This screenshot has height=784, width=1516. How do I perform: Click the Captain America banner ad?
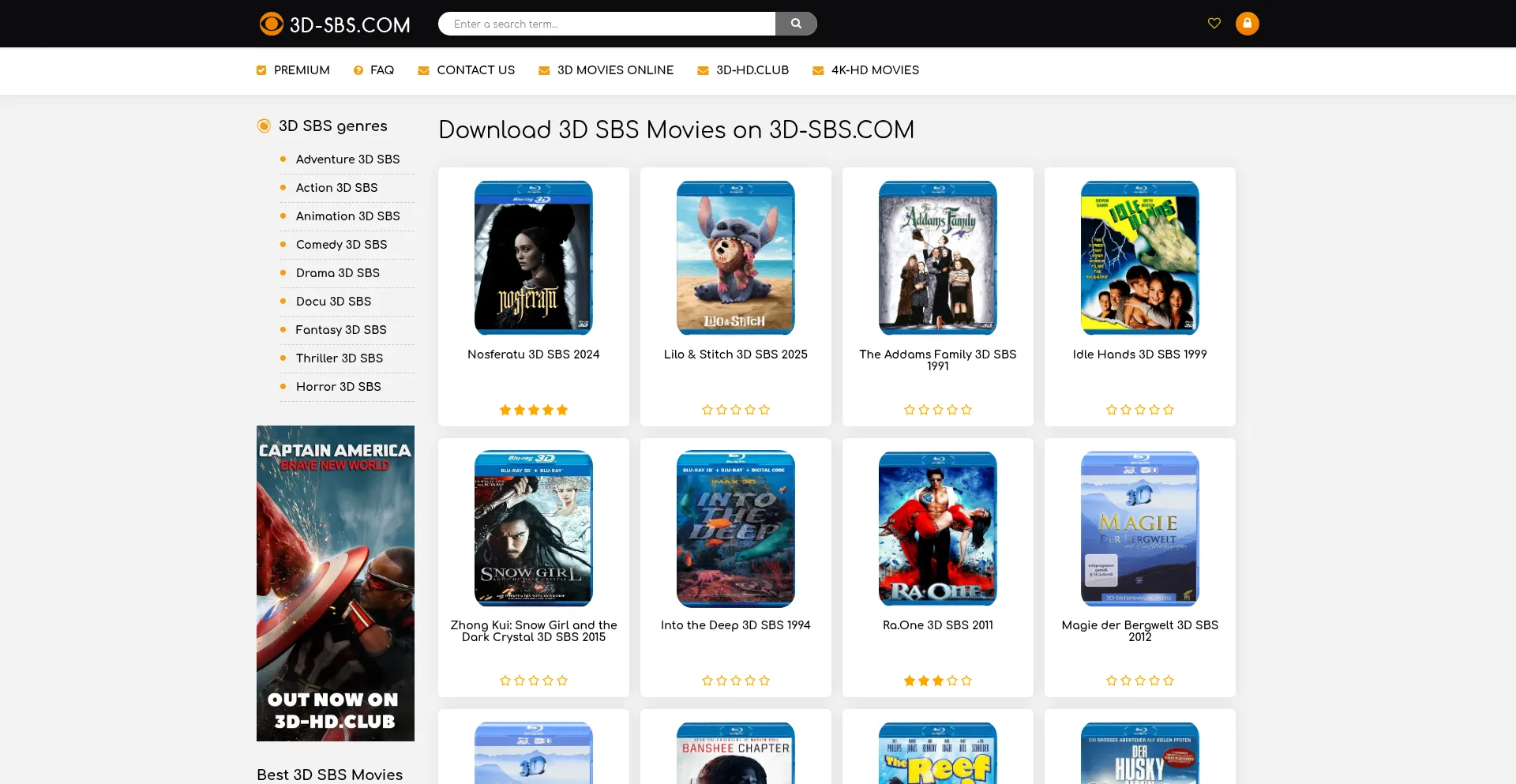pos(336,583)
